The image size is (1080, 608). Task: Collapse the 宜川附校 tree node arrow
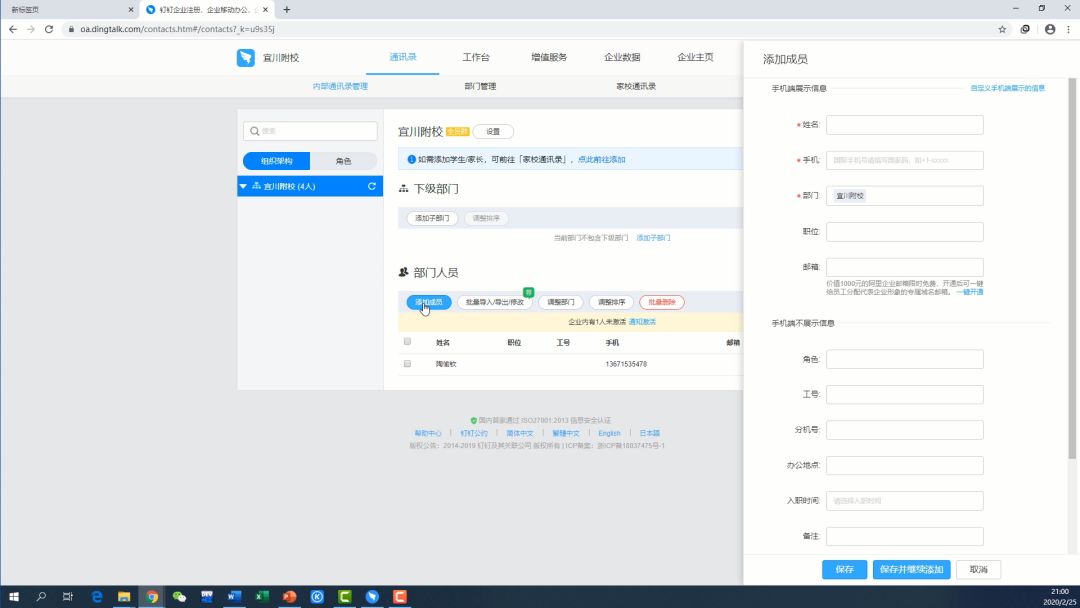click(x=243, y=186)
